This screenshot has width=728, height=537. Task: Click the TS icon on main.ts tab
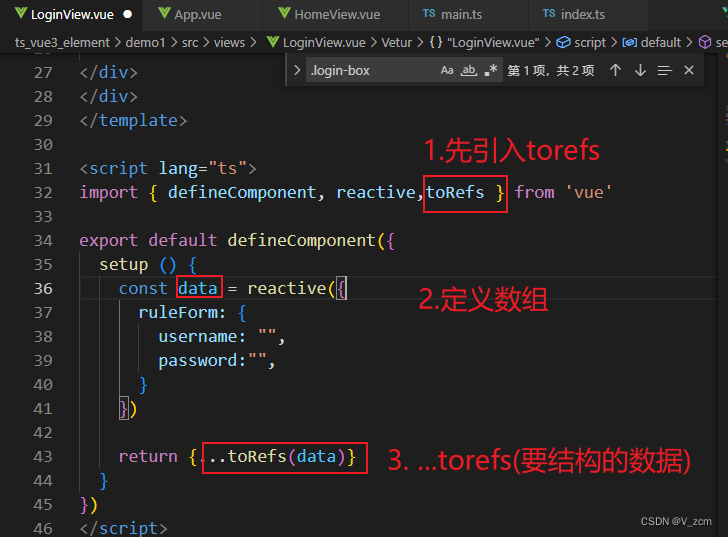(x=429, y=14)
